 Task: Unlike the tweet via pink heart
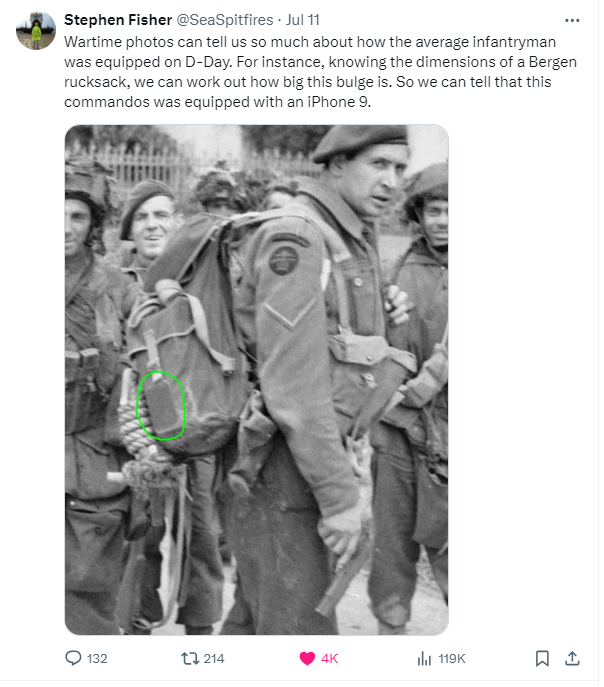click(x=307, y=658)
